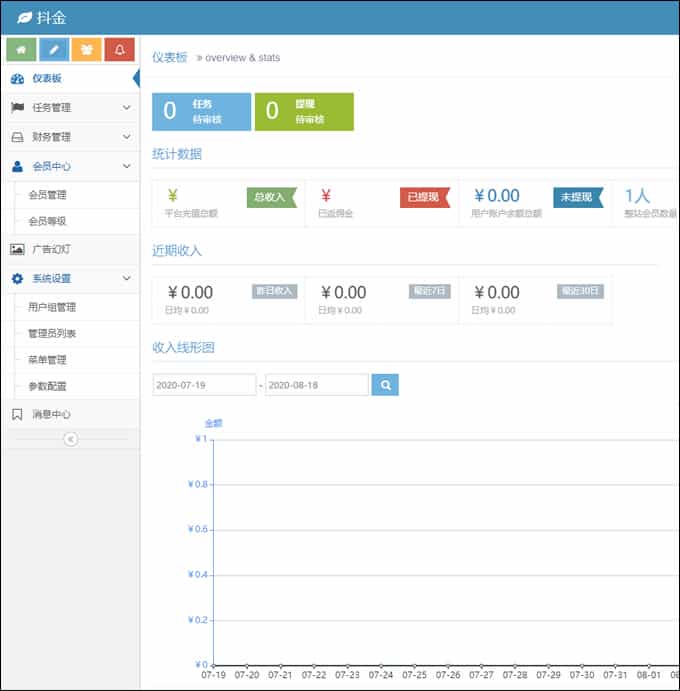Image resolution: width=680 pixels, height=691 pixels.
Task: Click the end date field 2020-08-18
Action: pos(317,385)
